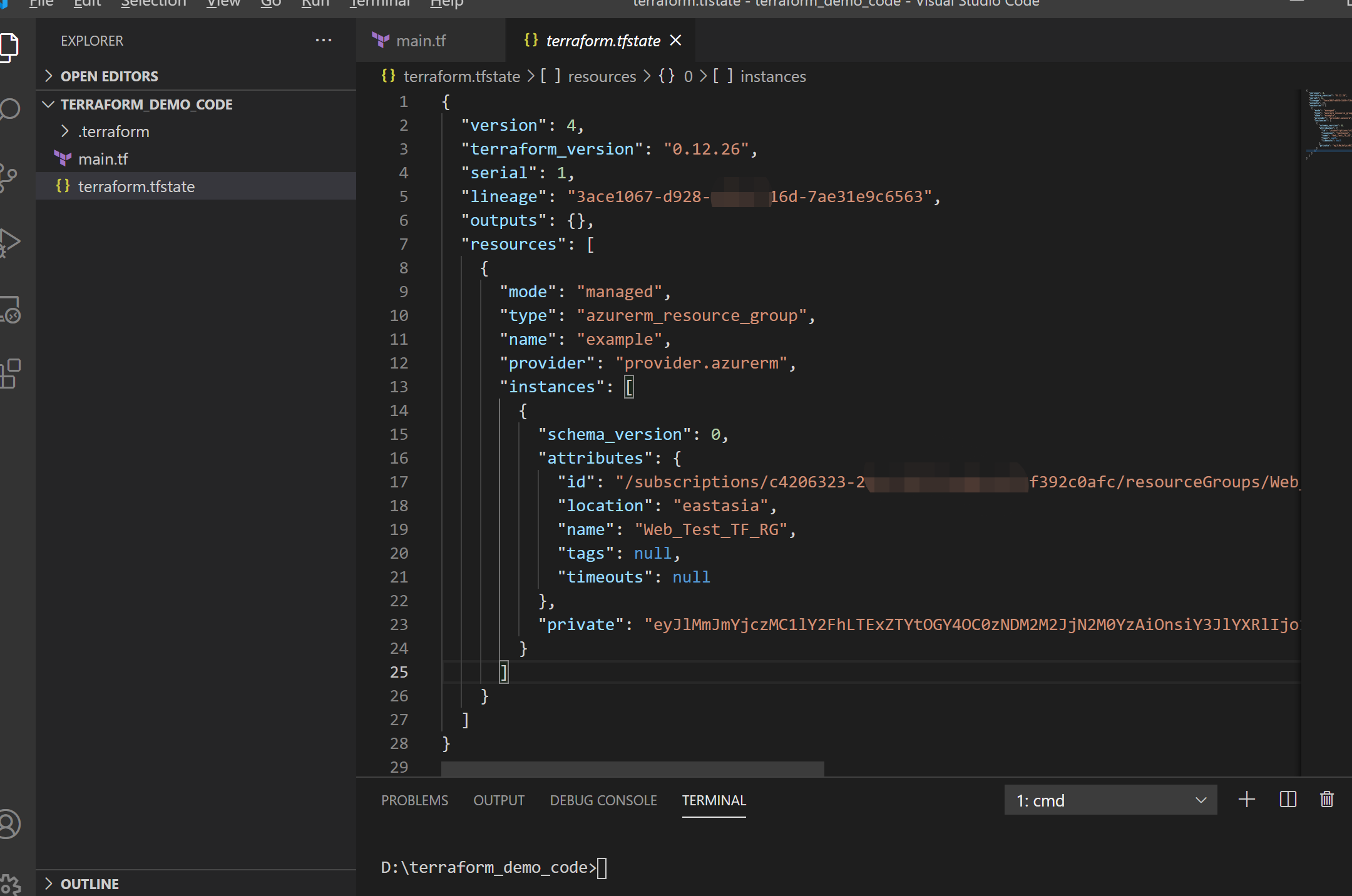Switch to the PROBLEMS panel tab
The width and height of the screenshot is (1352, 896).
click(414, 800)
